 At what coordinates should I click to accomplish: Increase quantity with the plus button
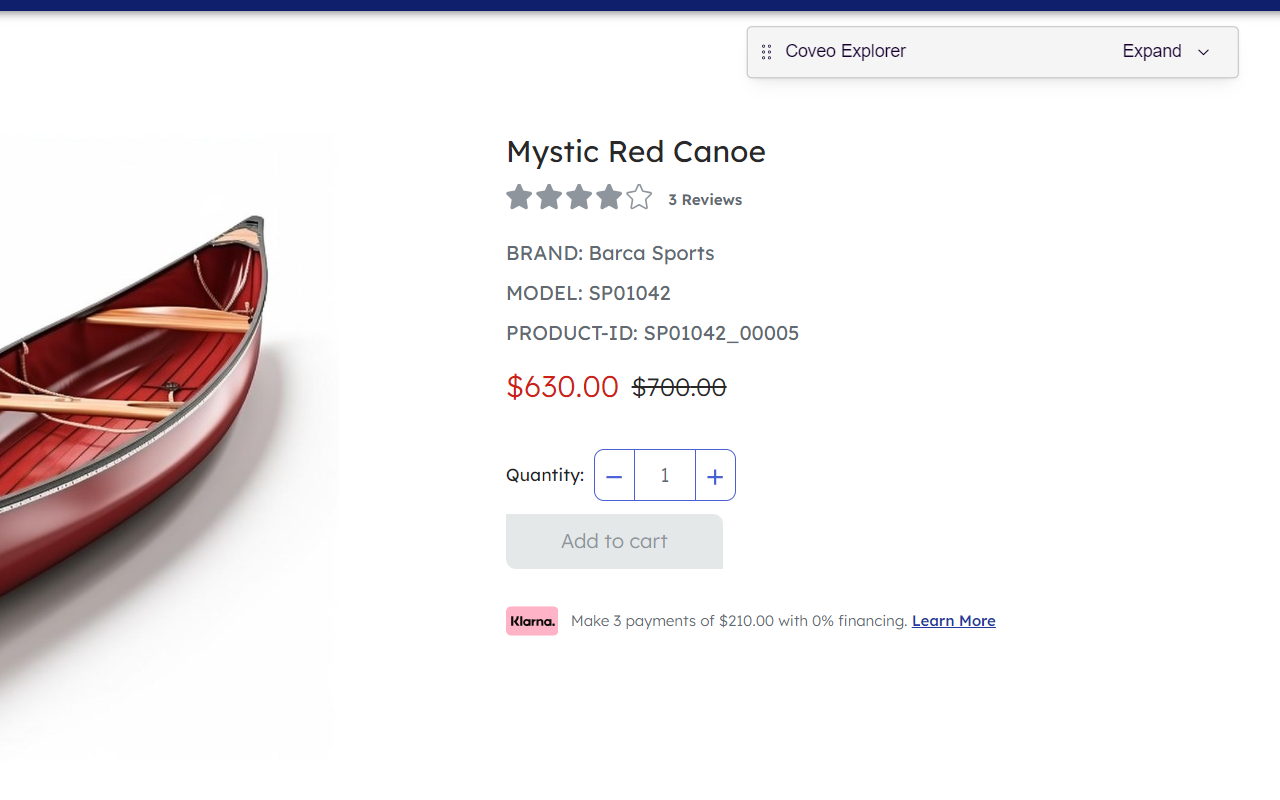pyautogui.click(x=715, y=476)
